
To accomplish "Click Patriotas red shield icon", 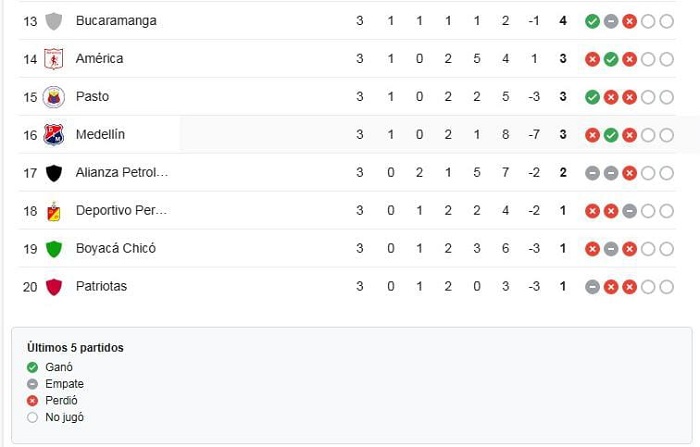I will (x=54, y=287).
